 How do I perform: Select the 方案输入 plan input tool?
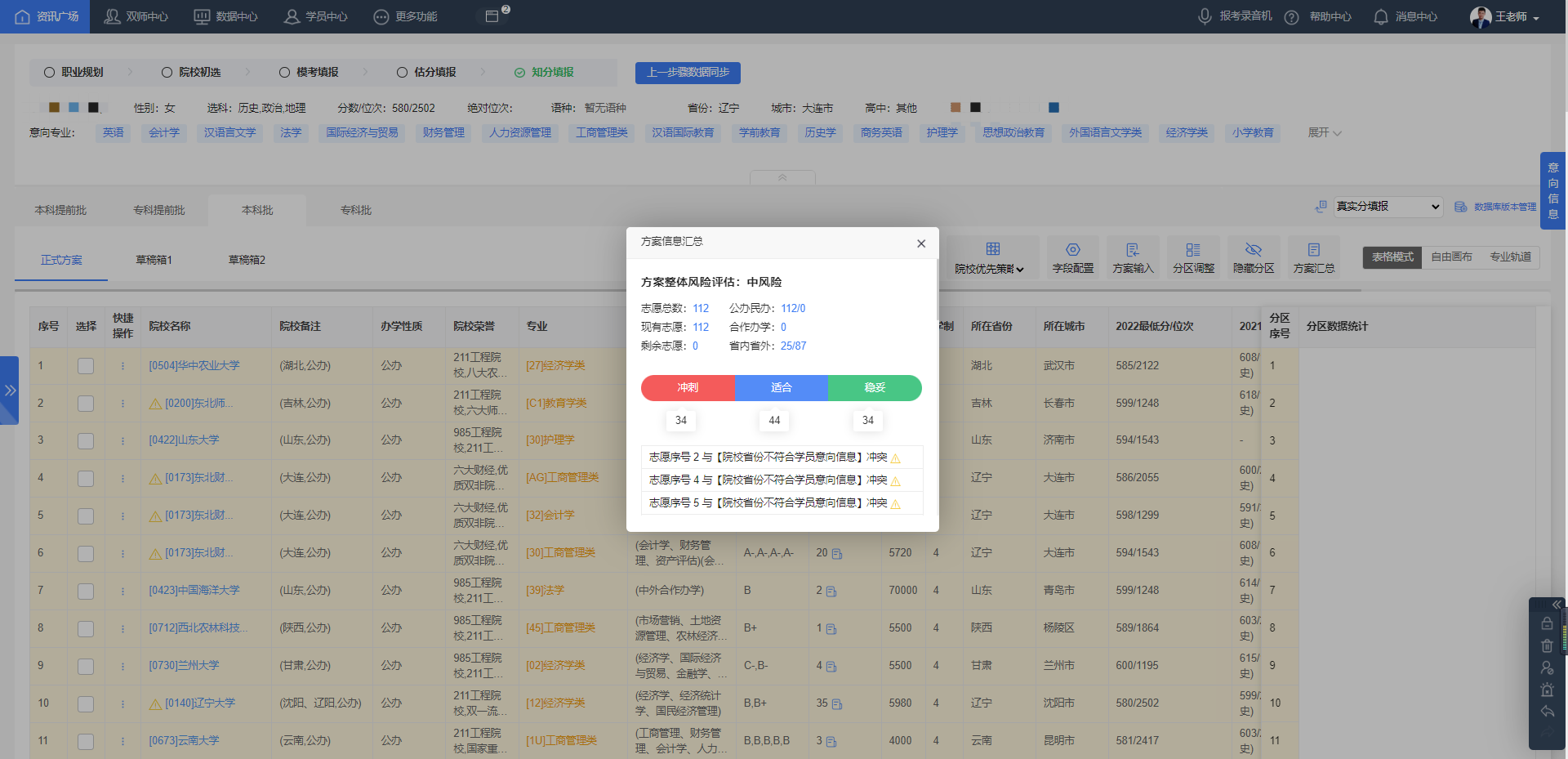(x=1133, y=257)
